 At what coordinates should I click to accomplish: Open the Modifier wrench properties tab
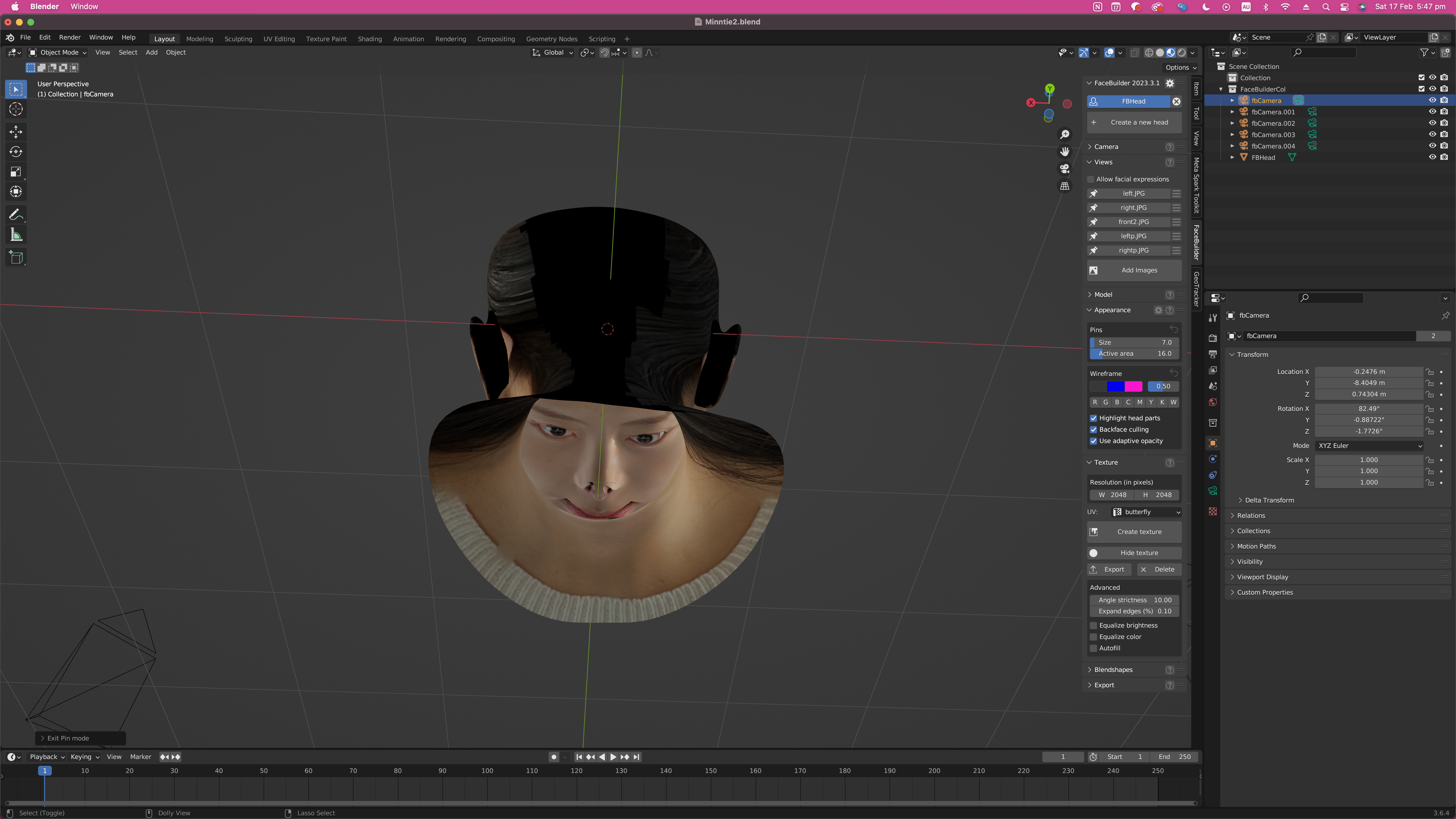click(1212, 318)
